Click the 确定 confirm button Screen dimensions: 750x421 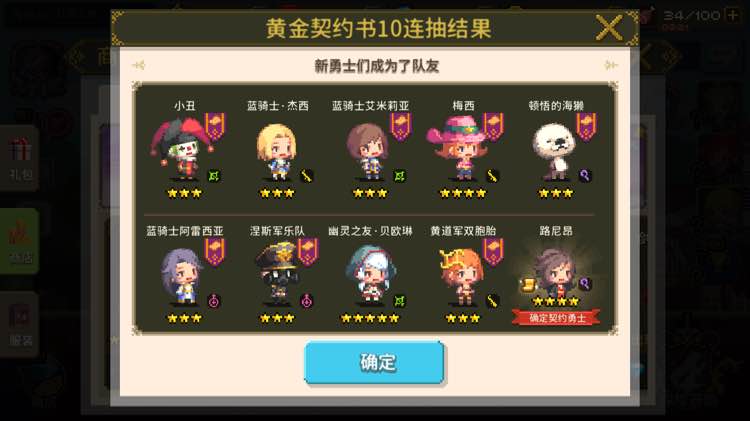point(374,362)
